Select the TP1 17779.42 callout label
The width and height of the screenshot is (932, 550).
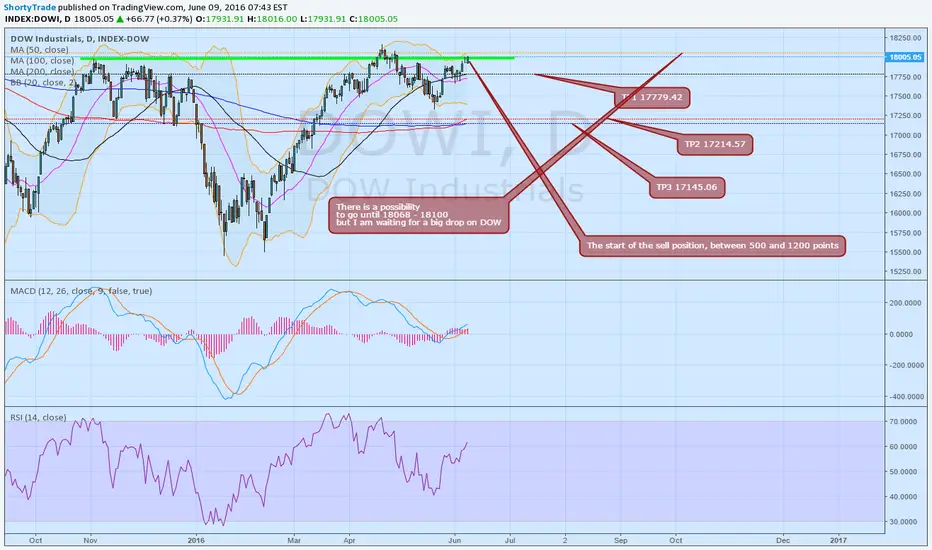(652, 97)
